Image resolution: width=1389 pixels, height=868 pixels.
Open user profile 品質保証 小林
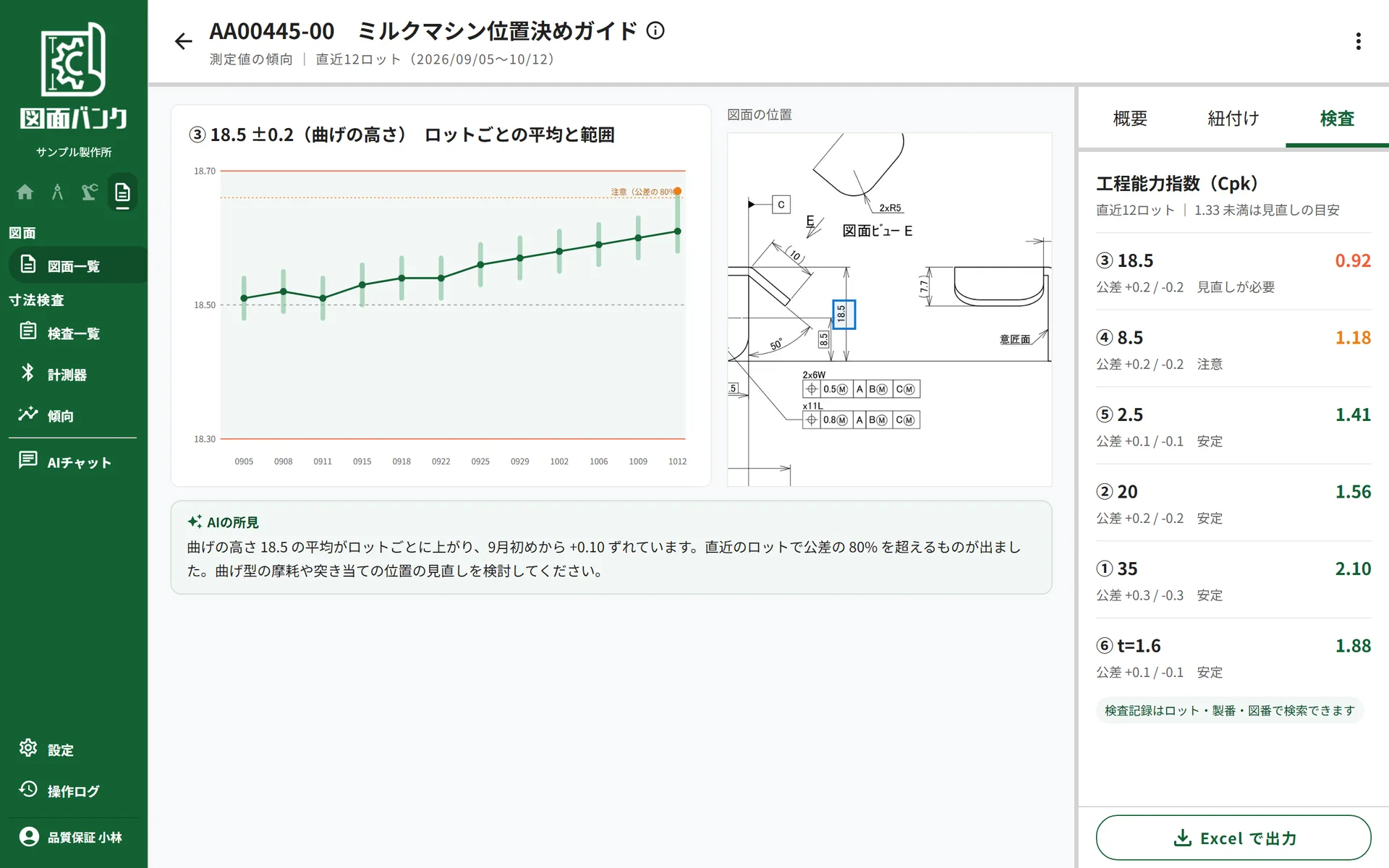coord(72,837)
